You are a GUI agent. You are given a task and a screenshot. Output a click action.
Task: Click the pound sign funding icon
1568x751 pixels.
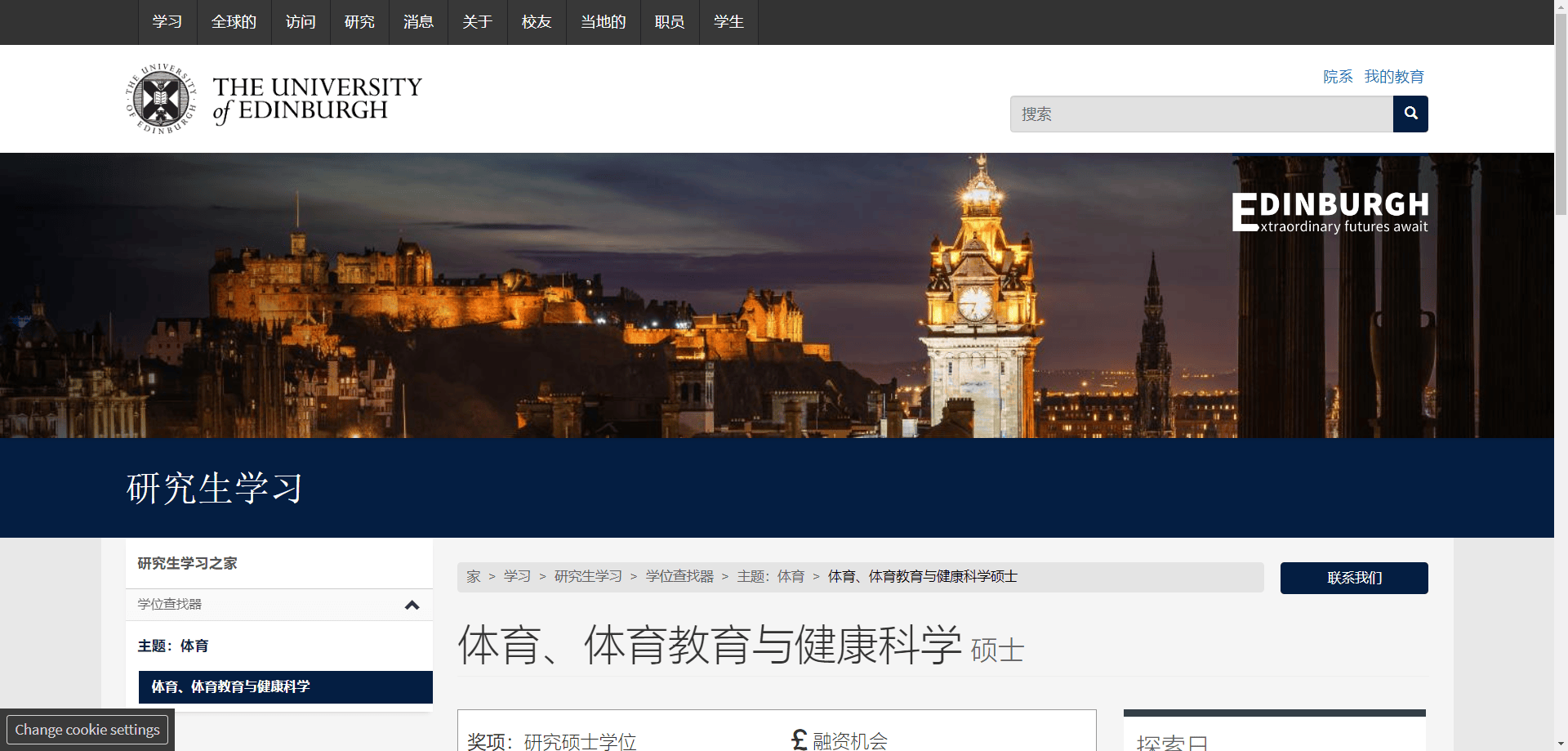point(800,740)
